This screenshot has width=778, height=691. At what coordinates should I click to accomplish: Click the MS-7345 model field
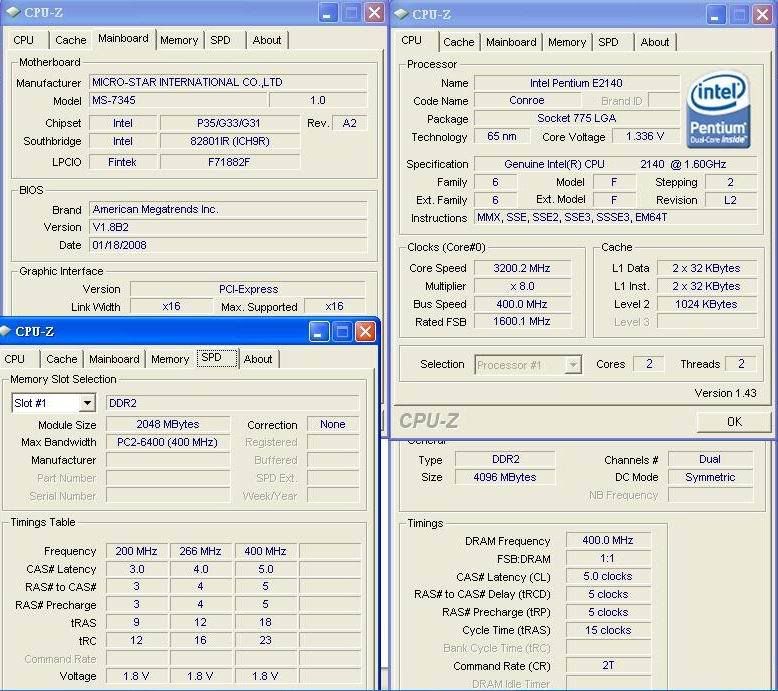pos(179,100)
